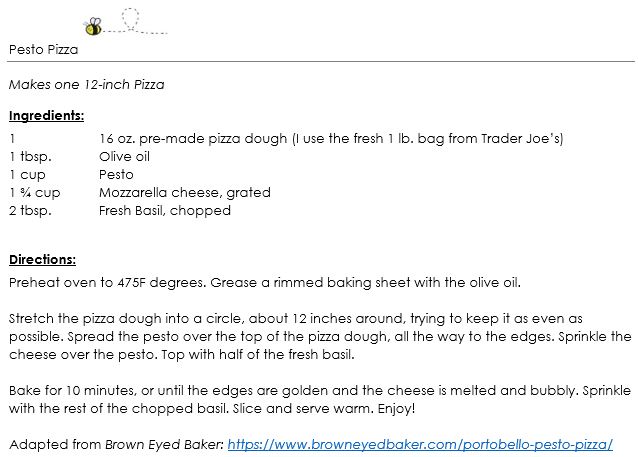The image size is (638, 457).
Task: Click the "2 tbsp." quantity
Action: coord(29,211)
